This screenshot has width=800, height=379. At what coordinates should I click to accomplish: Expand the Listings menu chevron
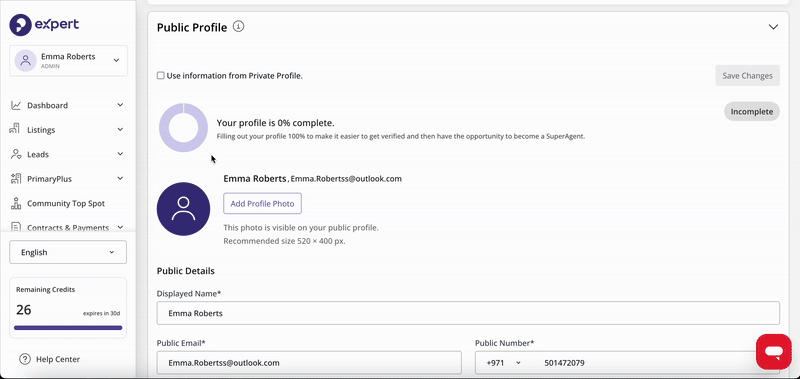[x=120, y=130]
